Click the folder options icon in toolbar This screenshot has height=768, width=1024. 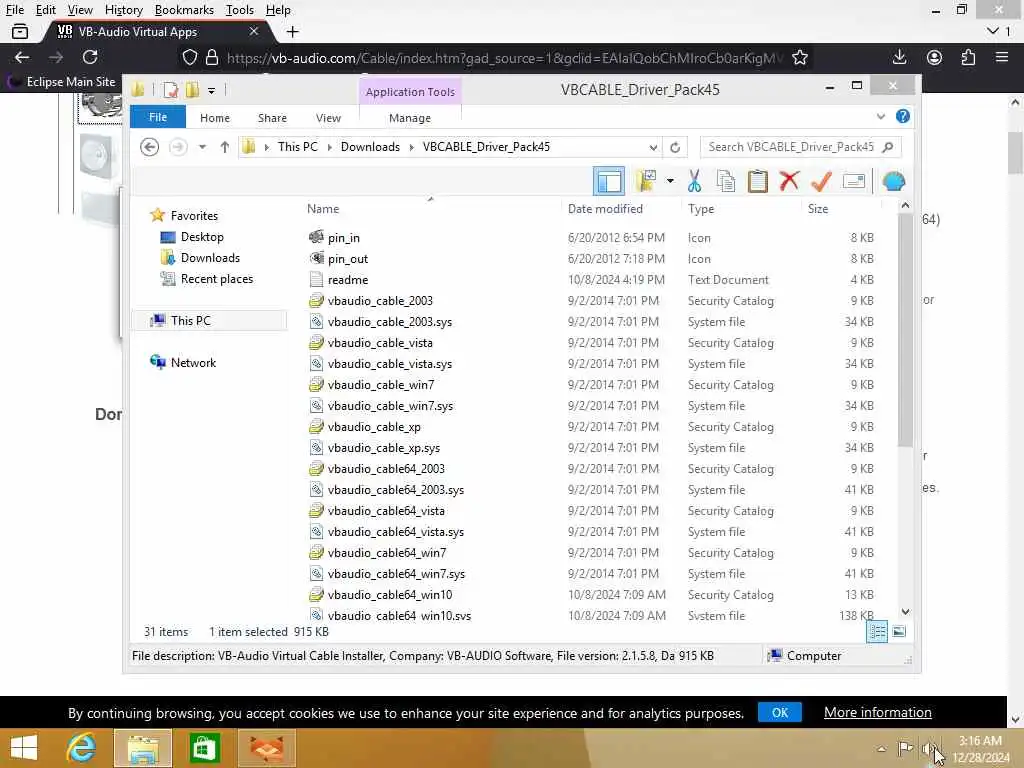[x=647, y=181]
